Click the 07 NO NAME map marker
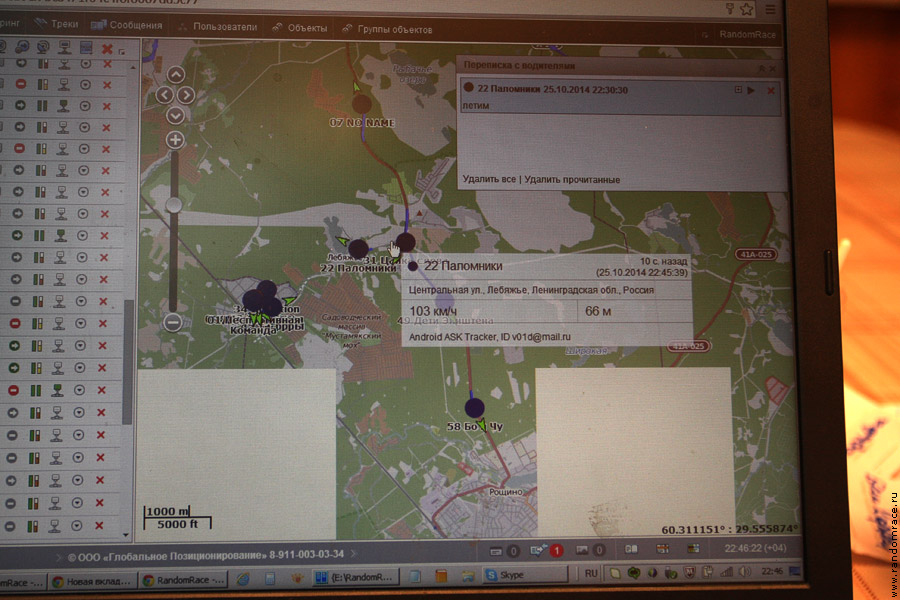Viewport: 900px width, 600px height. point(362,103)
